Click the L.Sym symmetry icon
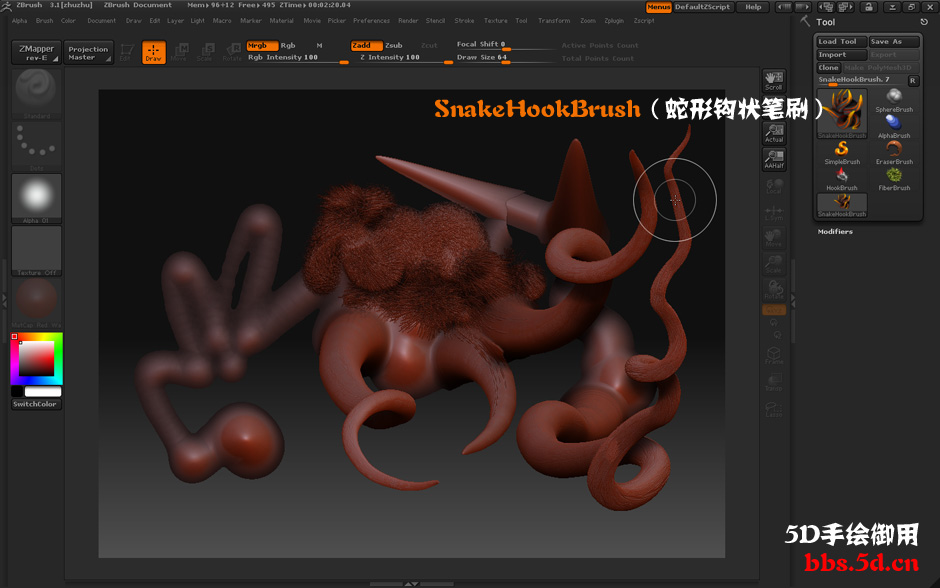This screenshot has height=588, width=940. pos(774,212)
